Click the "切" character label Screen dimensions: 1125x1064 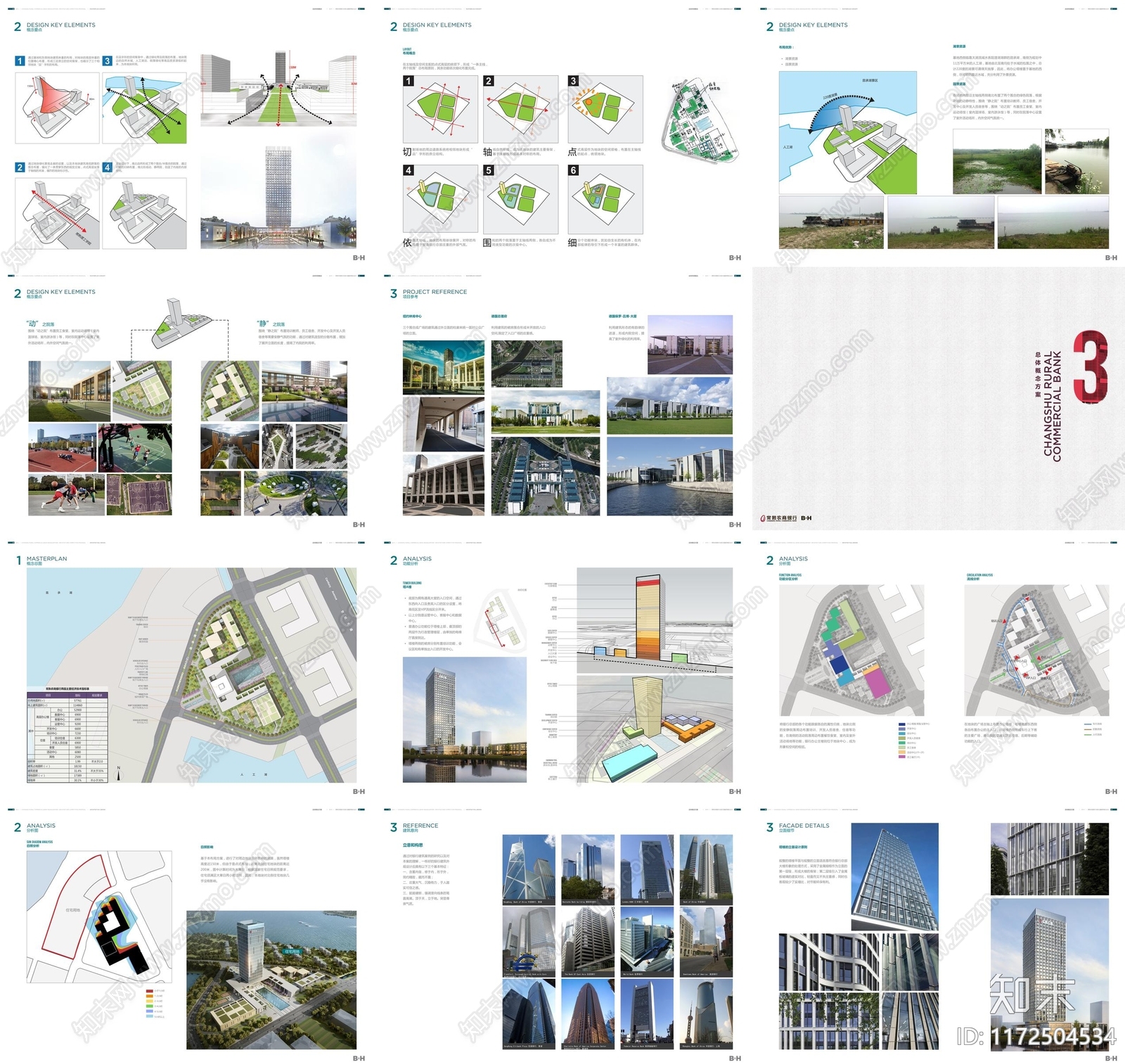(407, 152)
